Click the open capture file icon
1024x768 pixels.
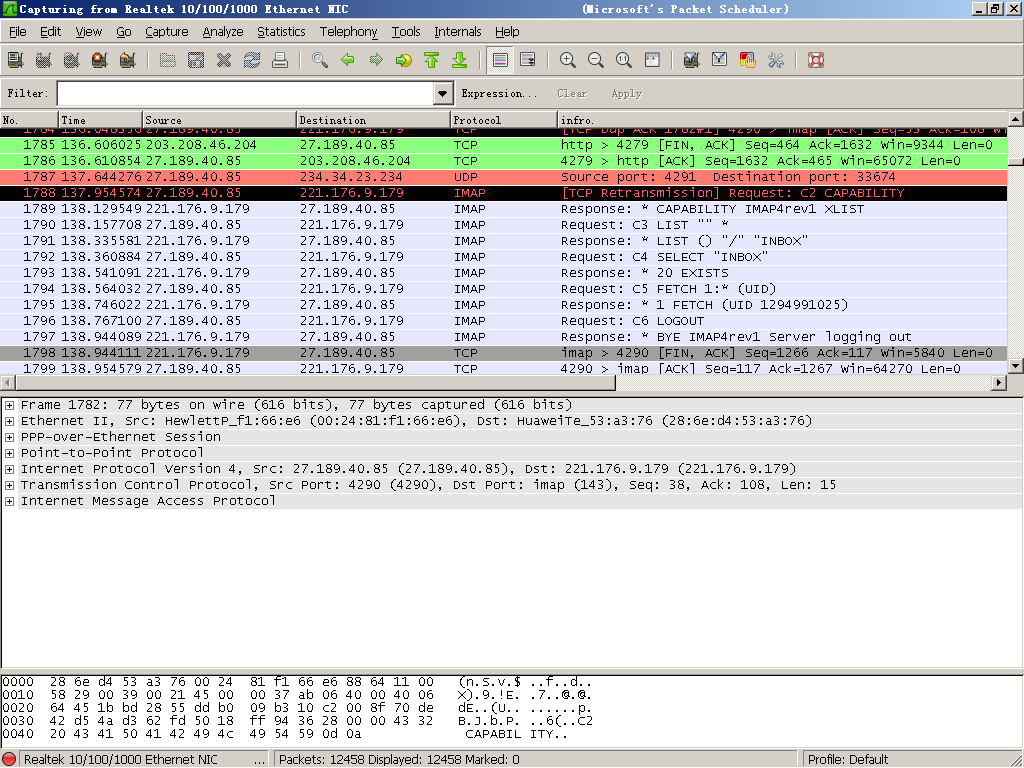pyautogui.click(x=168, y=60)
